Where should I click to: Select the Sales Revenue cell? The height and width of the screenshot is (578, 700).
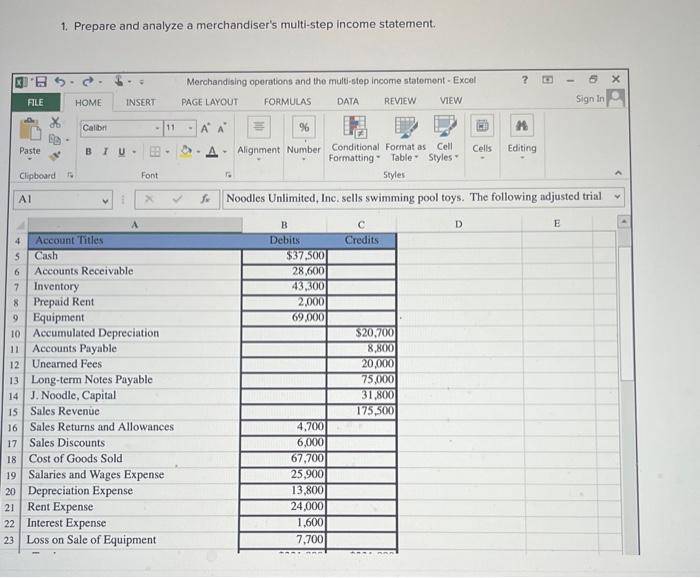(134, 411)
